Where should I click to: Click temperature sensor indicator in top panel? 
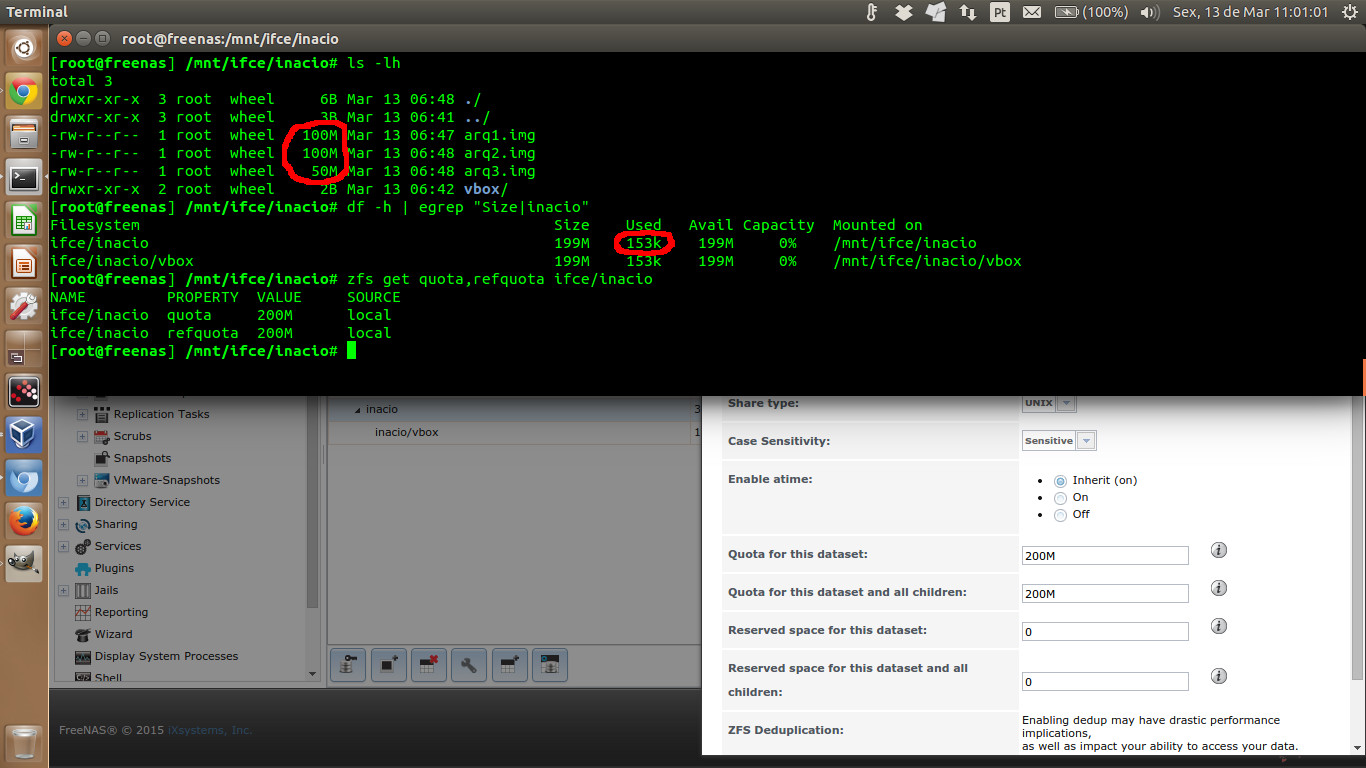coord(872,12)
